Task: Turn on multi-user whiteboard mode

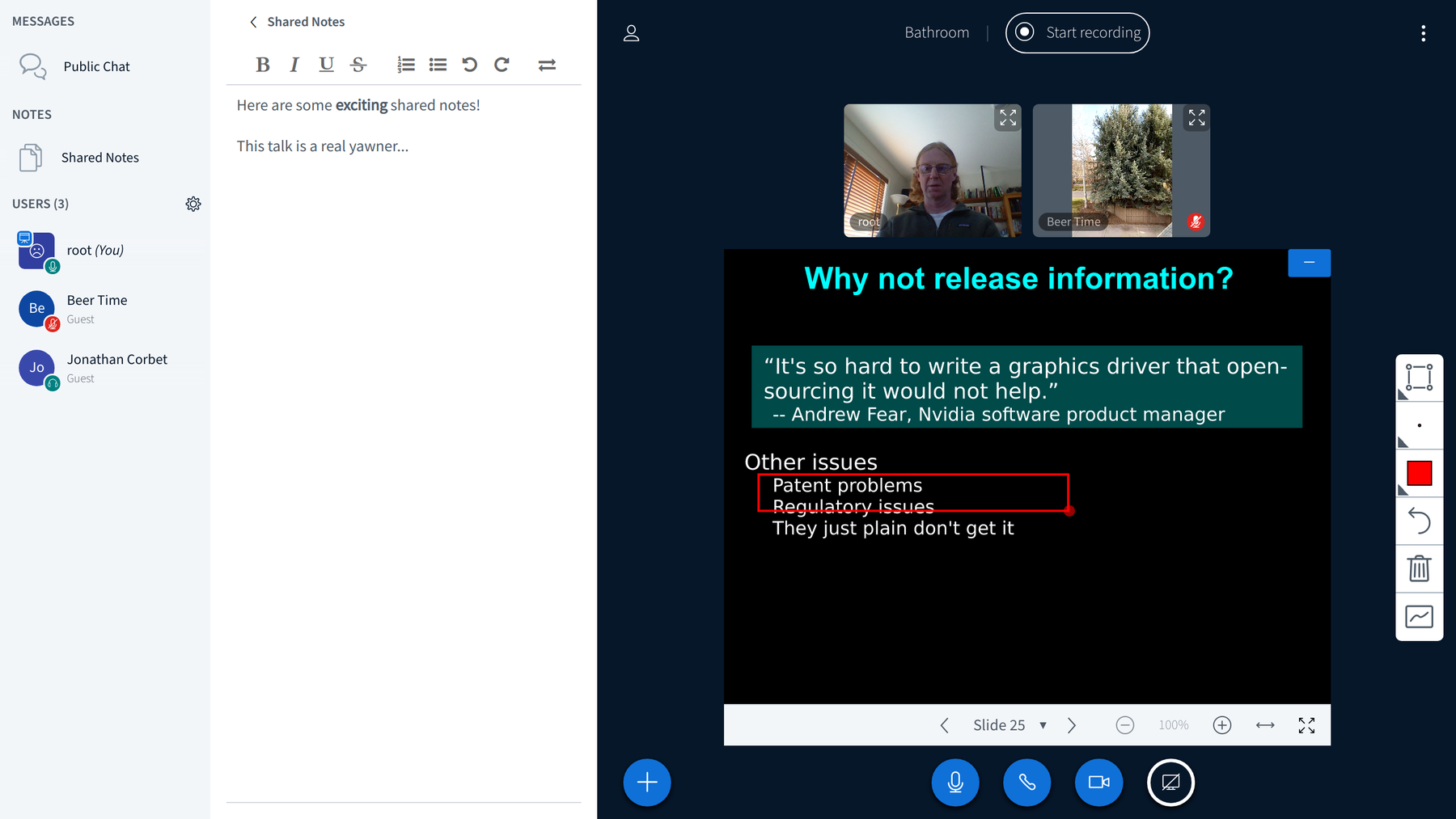Action: 1419,617
